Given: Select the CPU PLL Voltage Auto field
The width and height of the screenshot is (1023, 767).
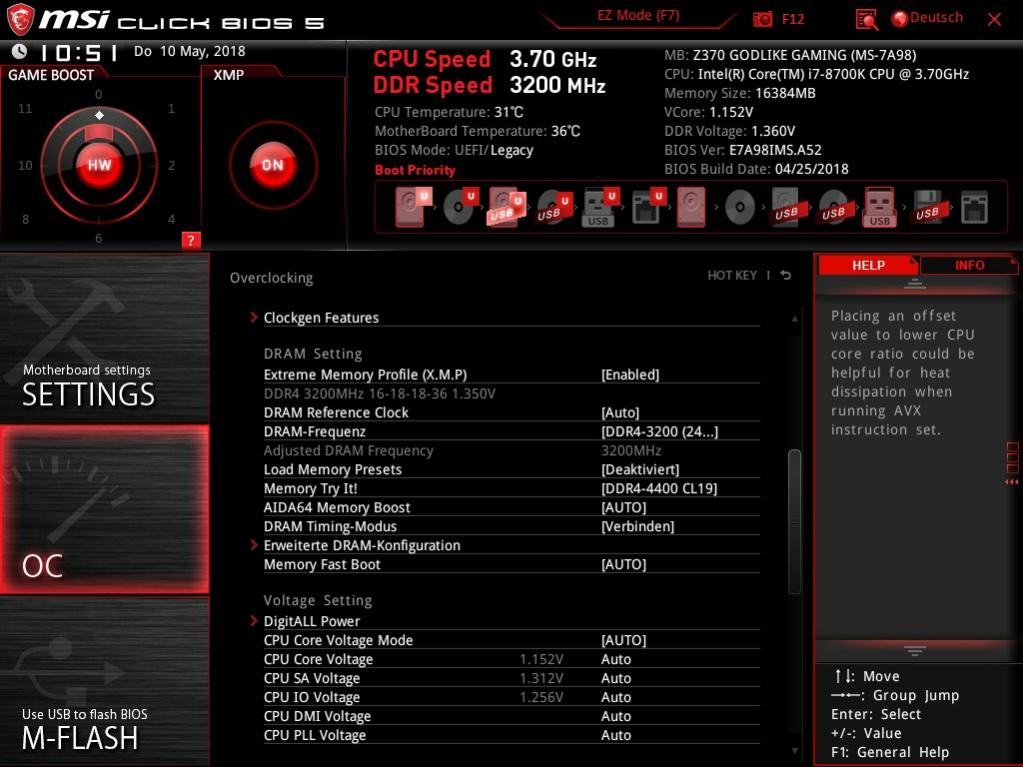Looking at the screenshot, I should coord(616,734).
